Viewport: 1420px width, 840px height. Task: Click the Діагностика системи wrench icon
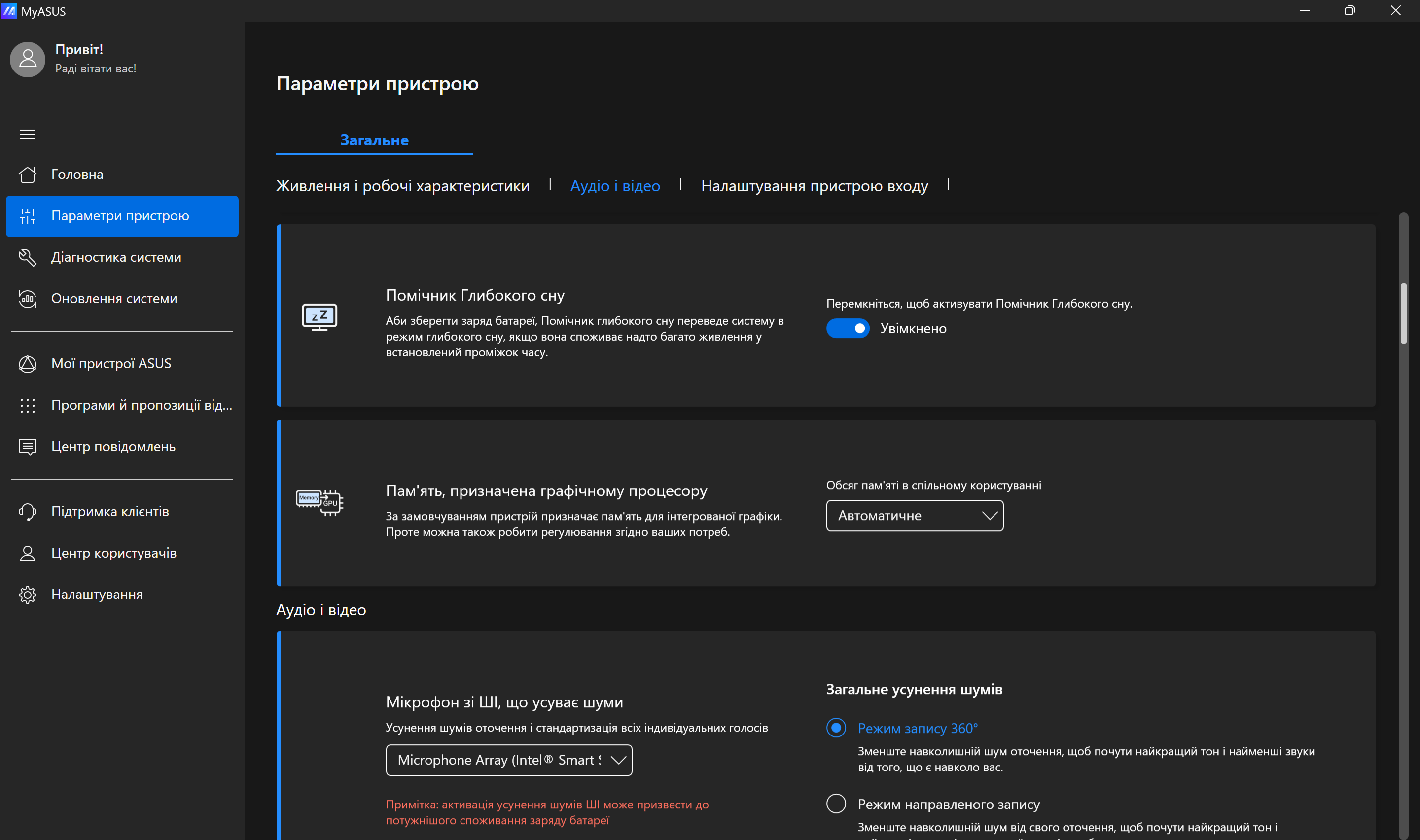(x=27, y=257)
